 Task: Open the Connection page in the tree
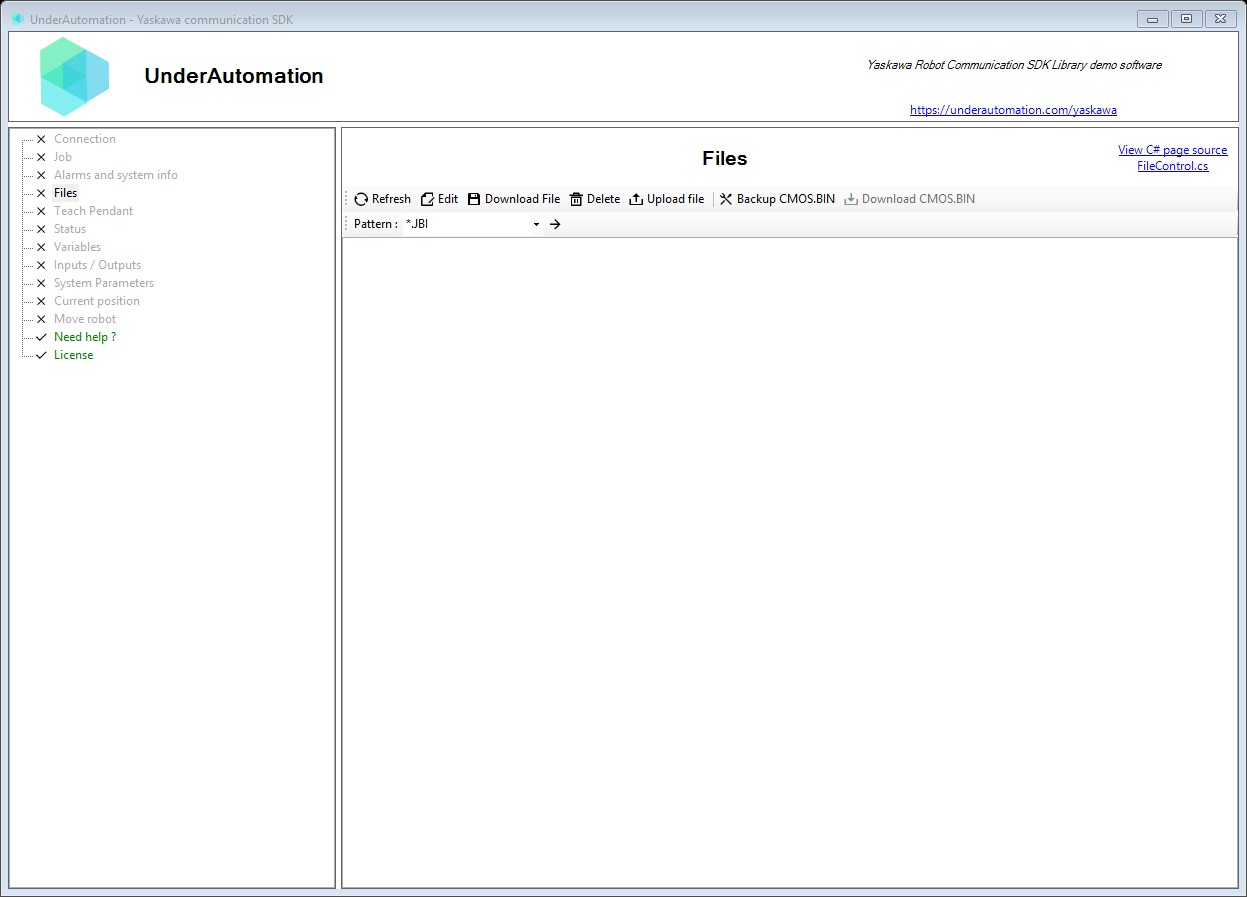[x=85, y=139]
